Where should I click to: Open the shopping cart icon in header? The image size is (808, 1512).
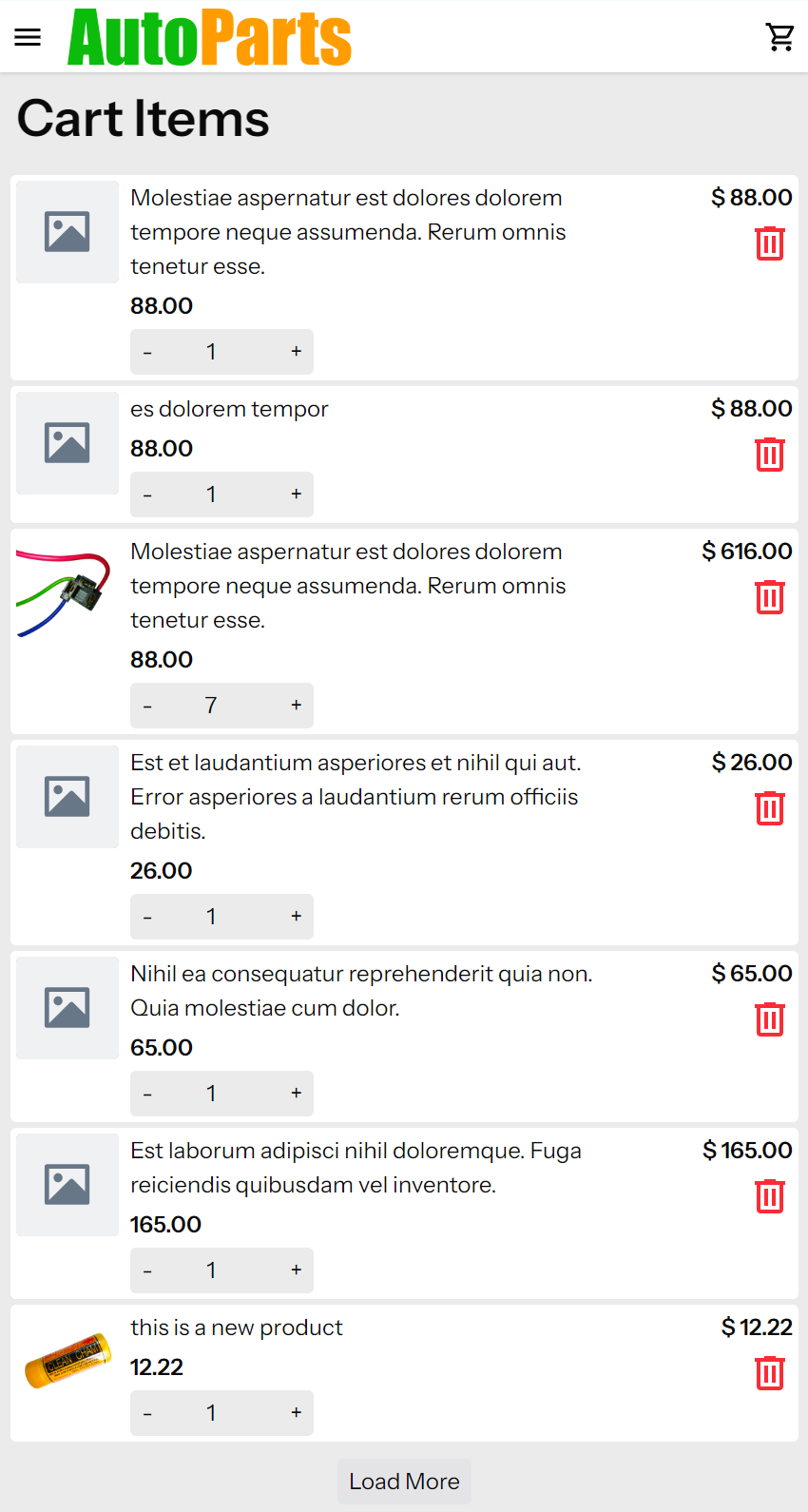click(x=780, y=37)
